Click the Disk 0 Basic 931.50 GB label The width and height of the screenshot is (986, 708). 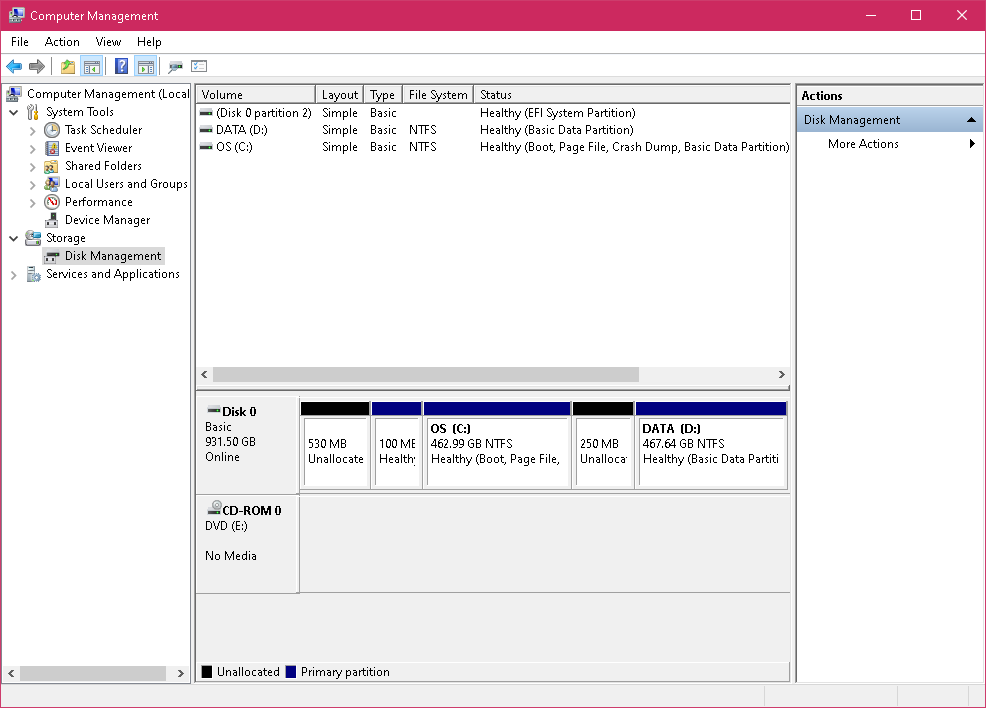coord(247,445)
